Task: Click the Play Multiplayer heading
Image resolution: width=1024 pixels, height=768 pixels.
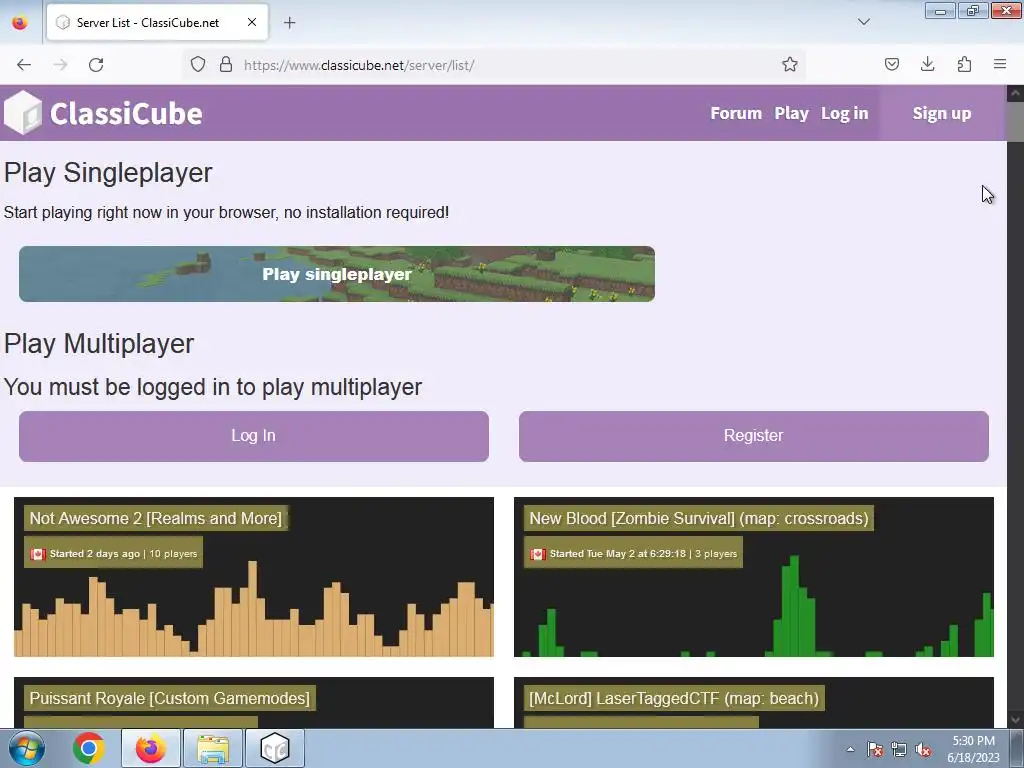Action: click(99, 344)
